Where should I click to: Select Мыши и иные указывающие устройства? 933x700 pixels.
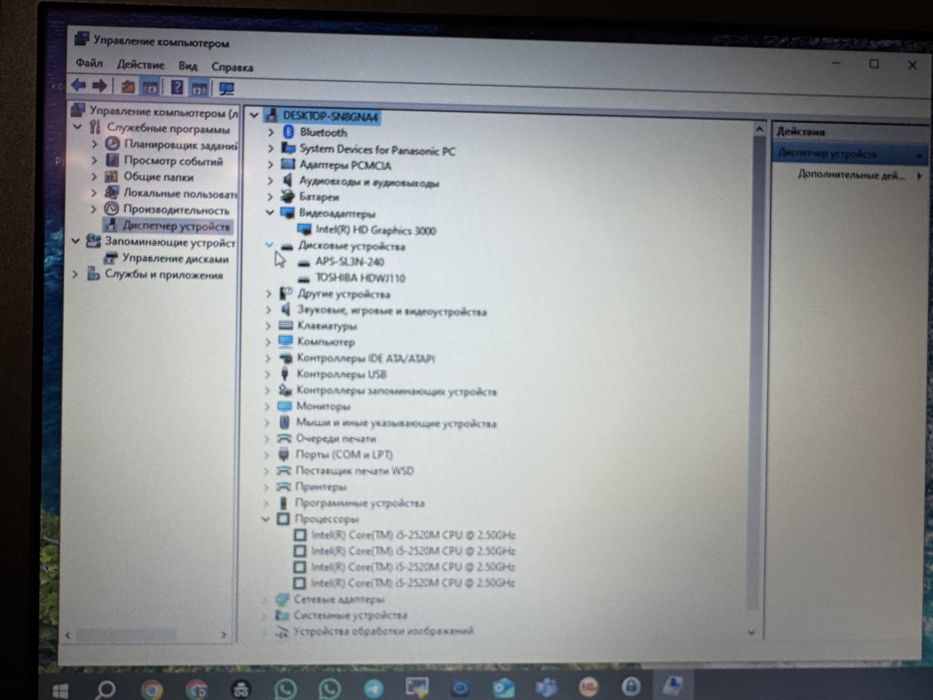tap(396, 423)
